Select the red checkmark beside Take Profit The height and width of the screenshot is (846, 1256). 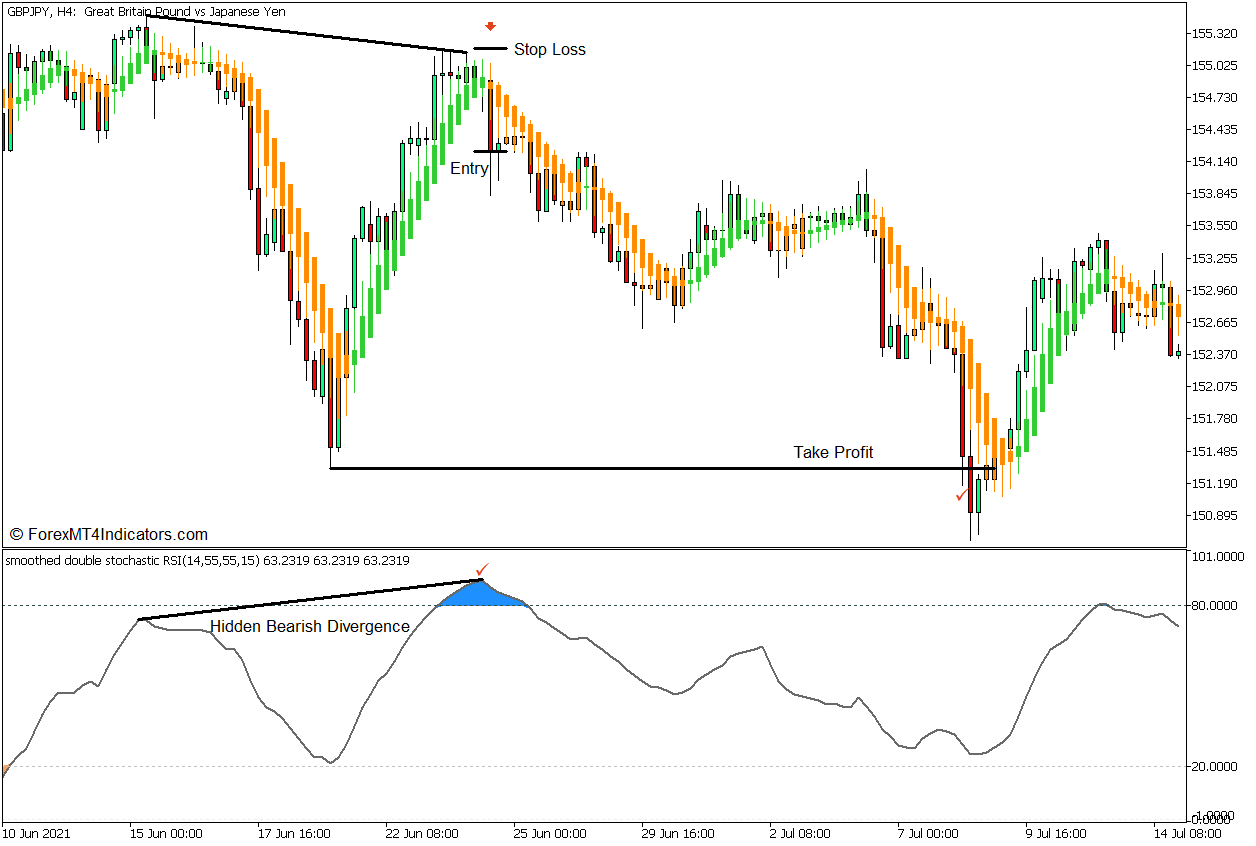coord(963,496)
